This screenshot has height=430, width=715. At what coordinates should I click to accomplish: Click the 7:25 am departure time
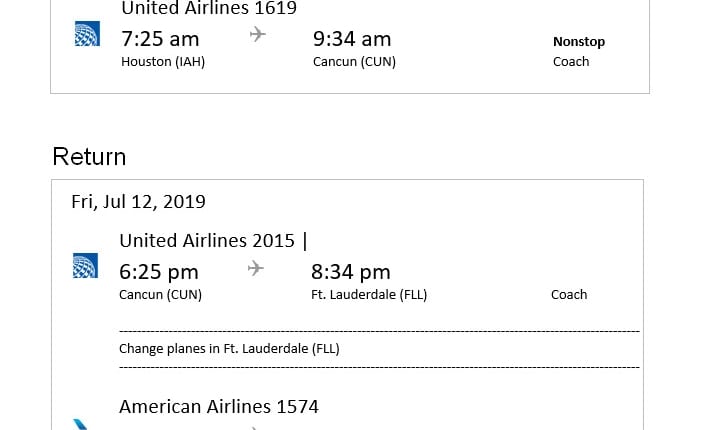tap(160, 39)
